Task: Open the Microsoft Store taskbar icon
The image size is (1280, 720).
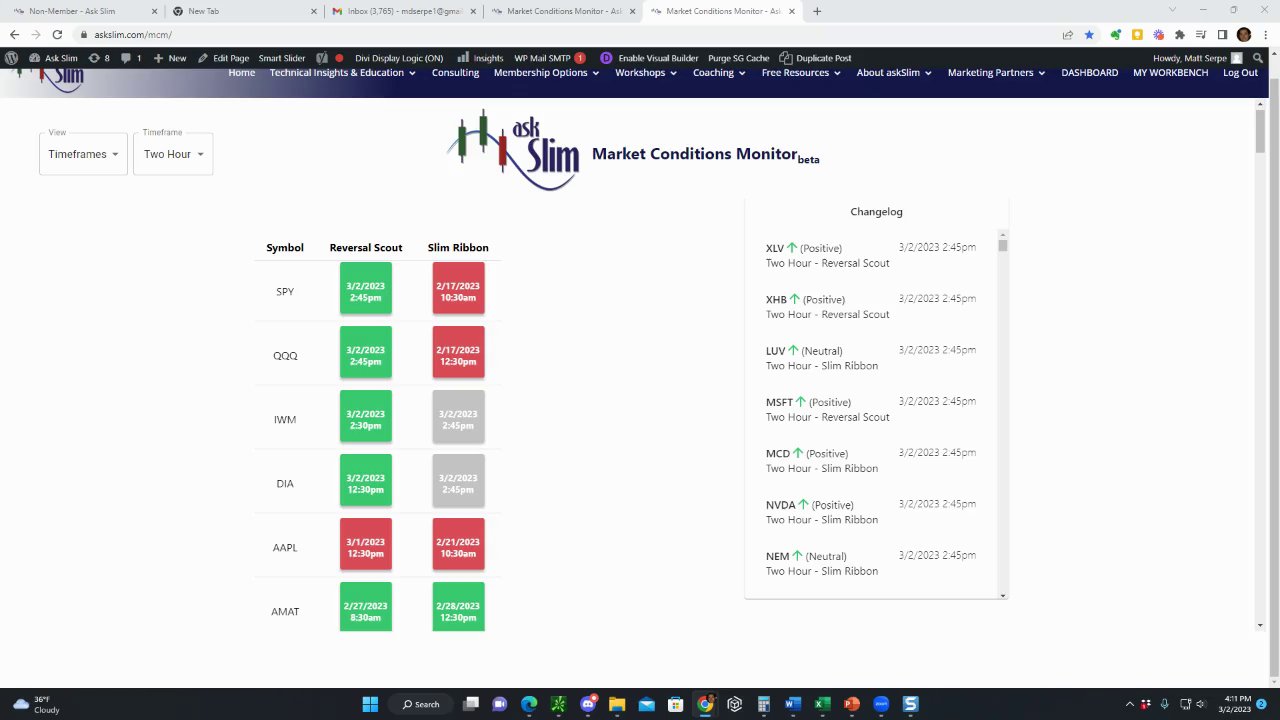Action: 676,704
